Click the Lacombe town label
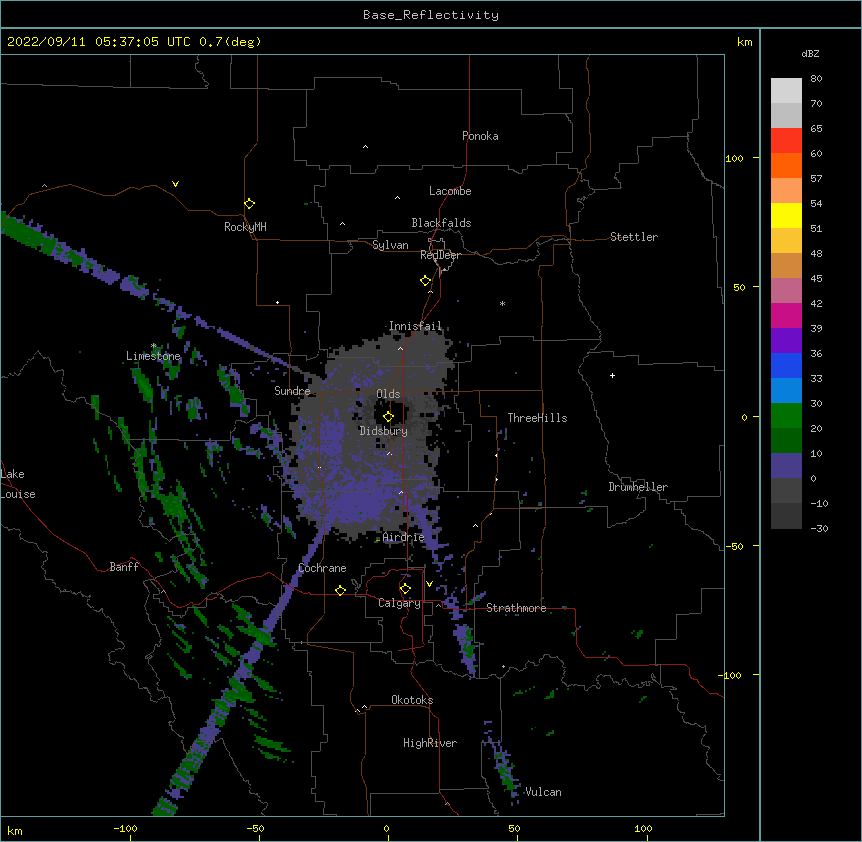This screenshot has width=862, height=842. coord(450,191)
